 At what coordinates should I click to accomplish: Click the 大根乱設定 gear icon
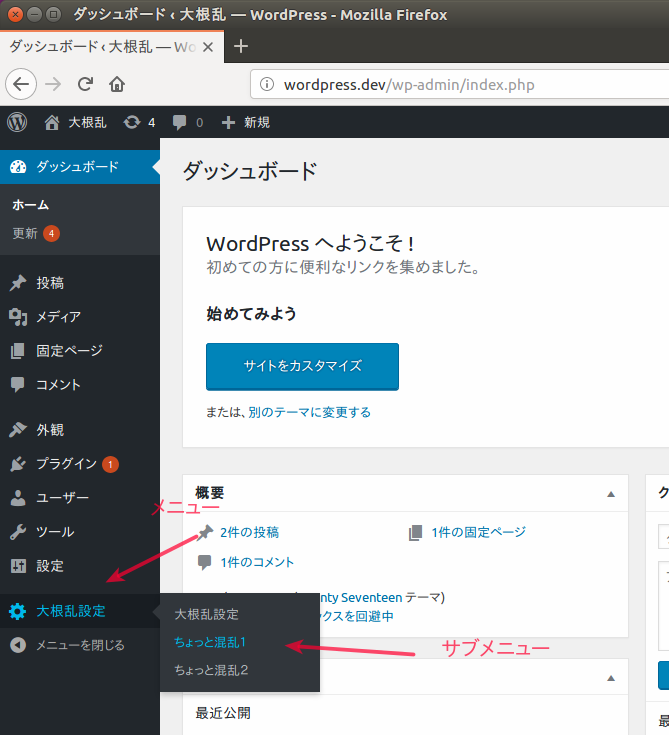pyautogui.click(x=18, y=611)
